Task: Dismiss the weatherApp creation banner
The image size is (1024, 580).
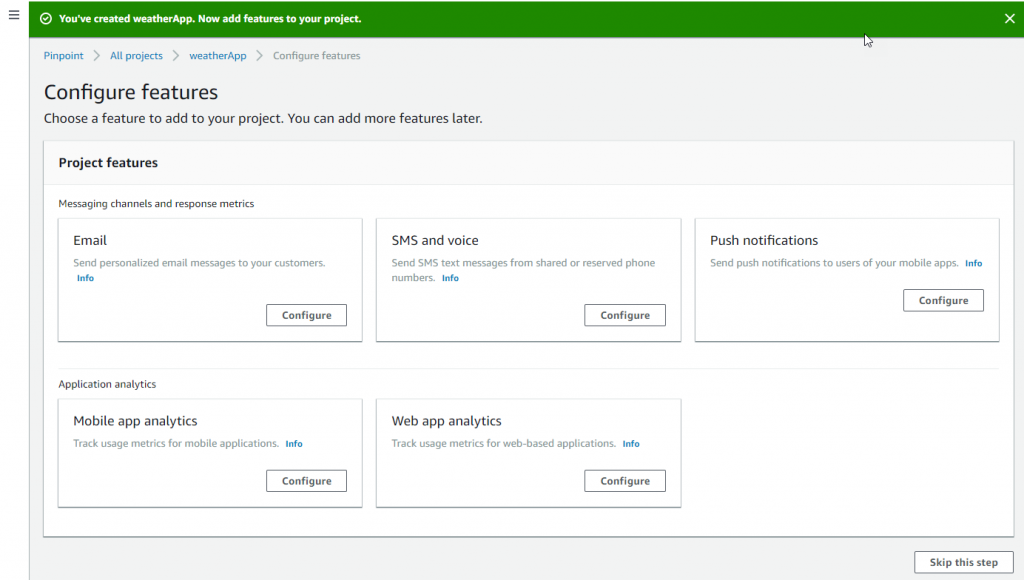Action: click(x=1008, y=18)
